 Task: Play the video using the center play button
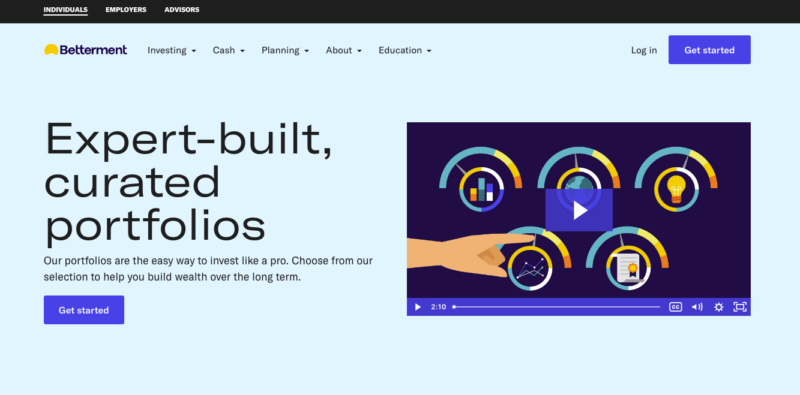(579, 210)
